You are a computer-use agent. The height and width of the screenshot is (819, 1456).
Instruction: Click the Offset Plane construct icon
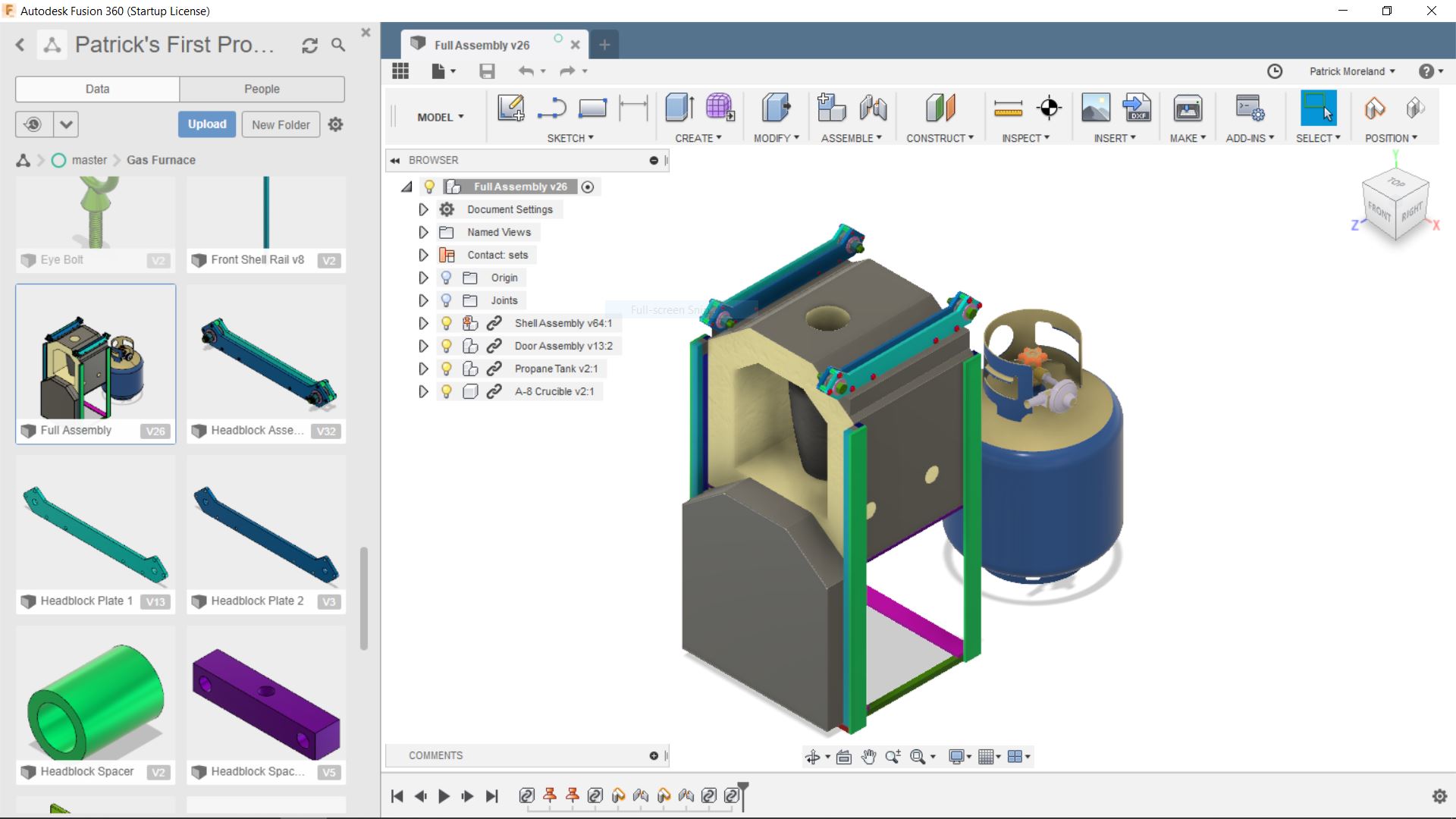tap(940, 108)
